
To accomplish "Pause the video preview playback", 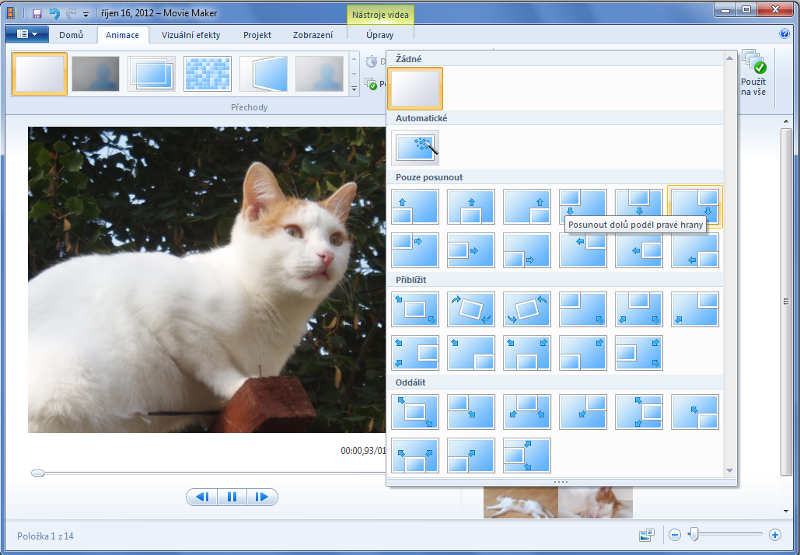I will tap(232, 497).
